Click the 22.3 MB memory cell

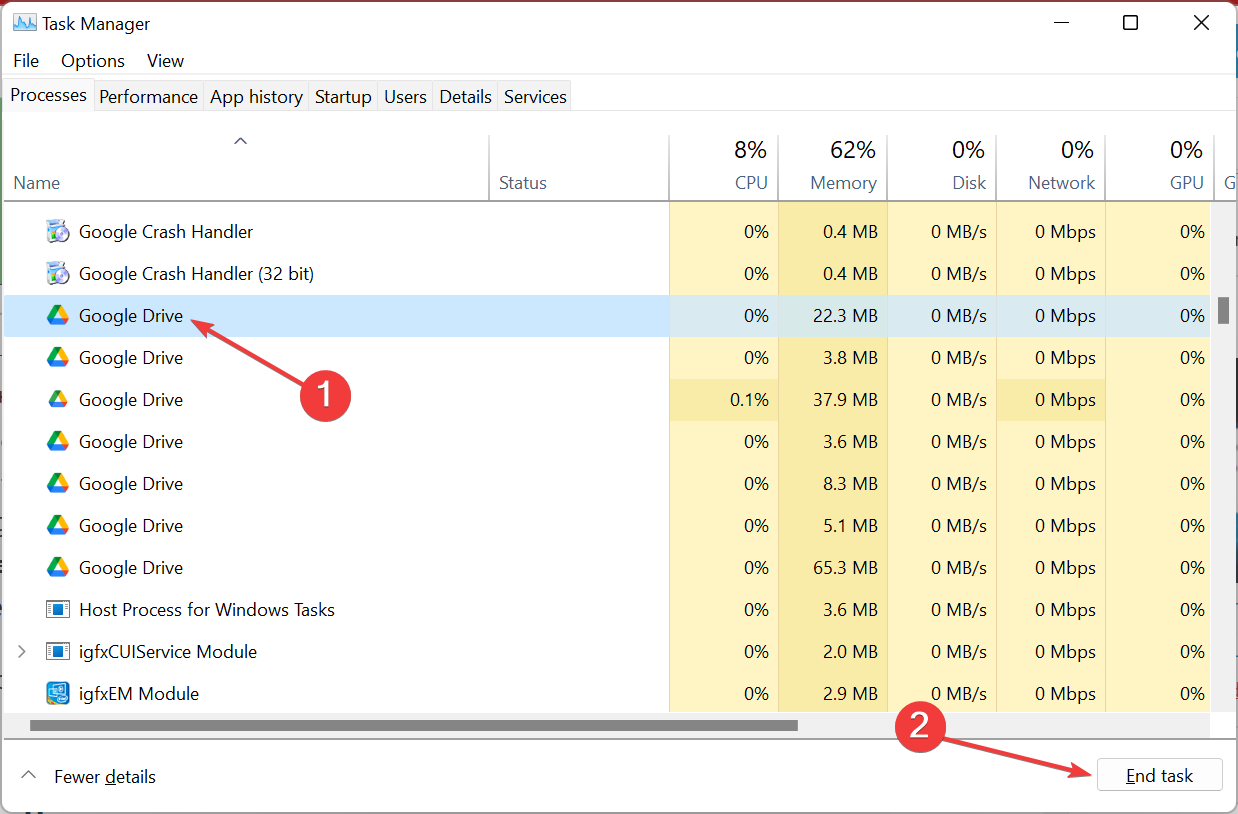tap(832, 316)
